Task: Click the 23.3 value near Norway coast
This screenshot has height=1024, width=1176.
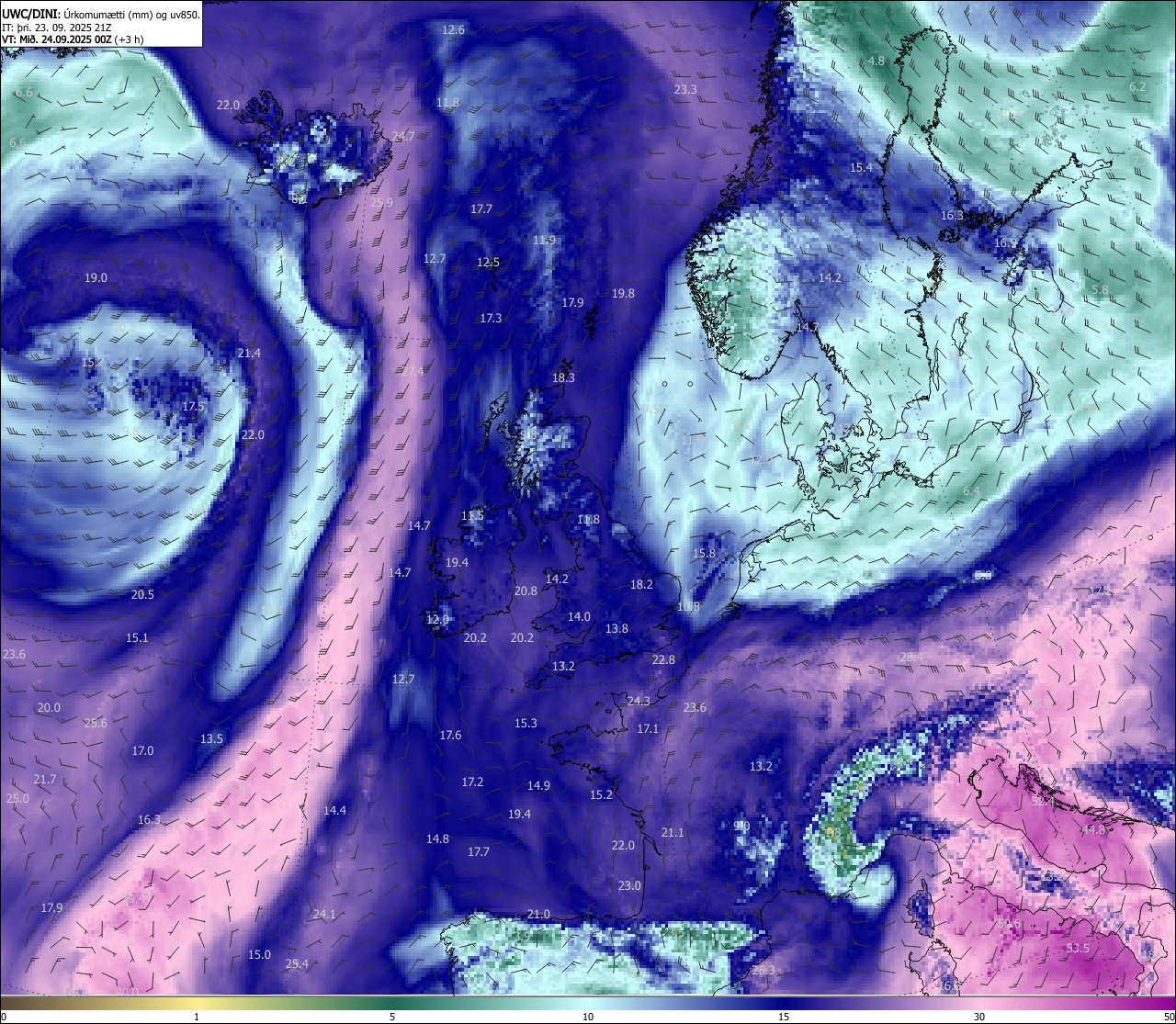Action: point(685,90)
